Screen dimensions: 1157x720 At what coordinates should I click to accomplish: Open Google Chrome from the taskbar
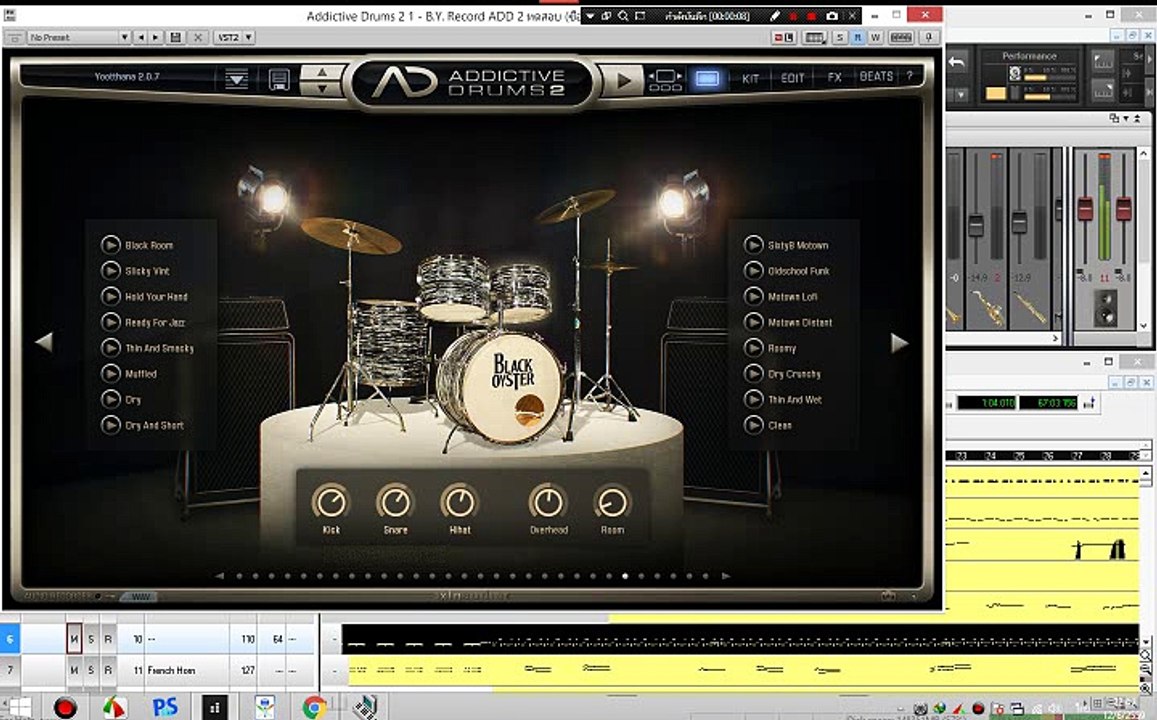click(314, 707)
